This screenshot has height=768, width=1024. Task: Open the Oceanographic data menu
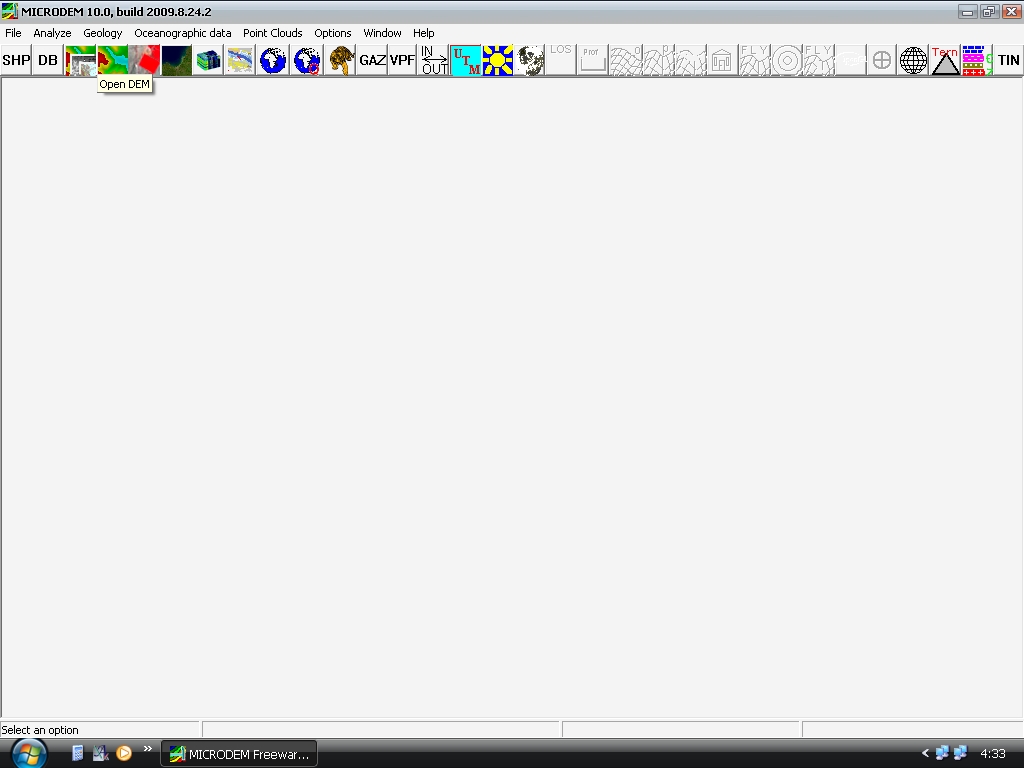183,33
